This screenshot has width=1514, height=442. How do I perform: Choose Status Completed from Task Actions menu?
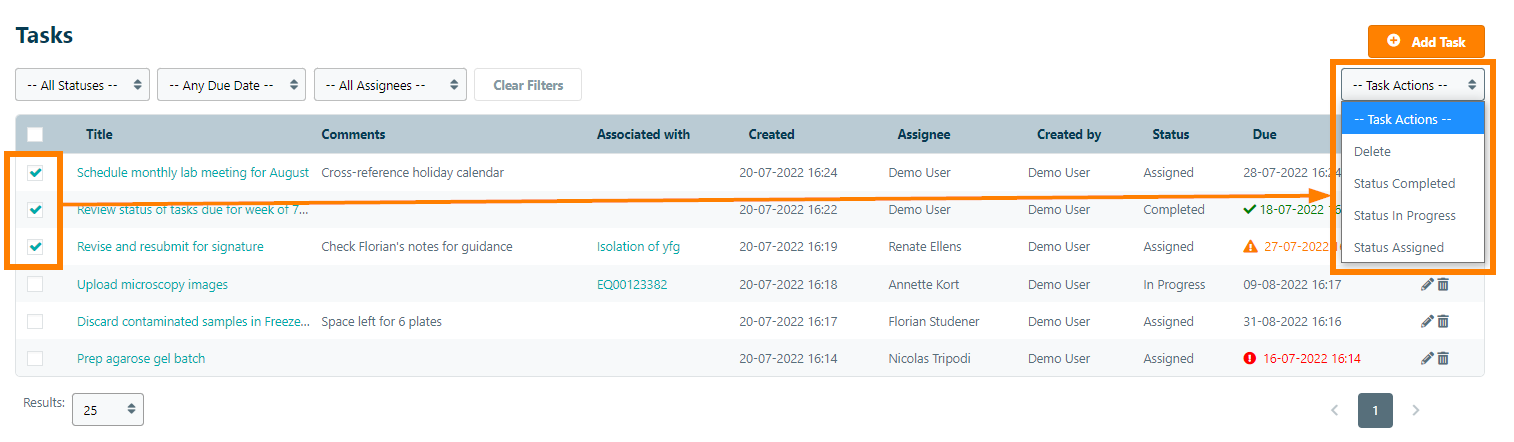(x=1404, y=183)
